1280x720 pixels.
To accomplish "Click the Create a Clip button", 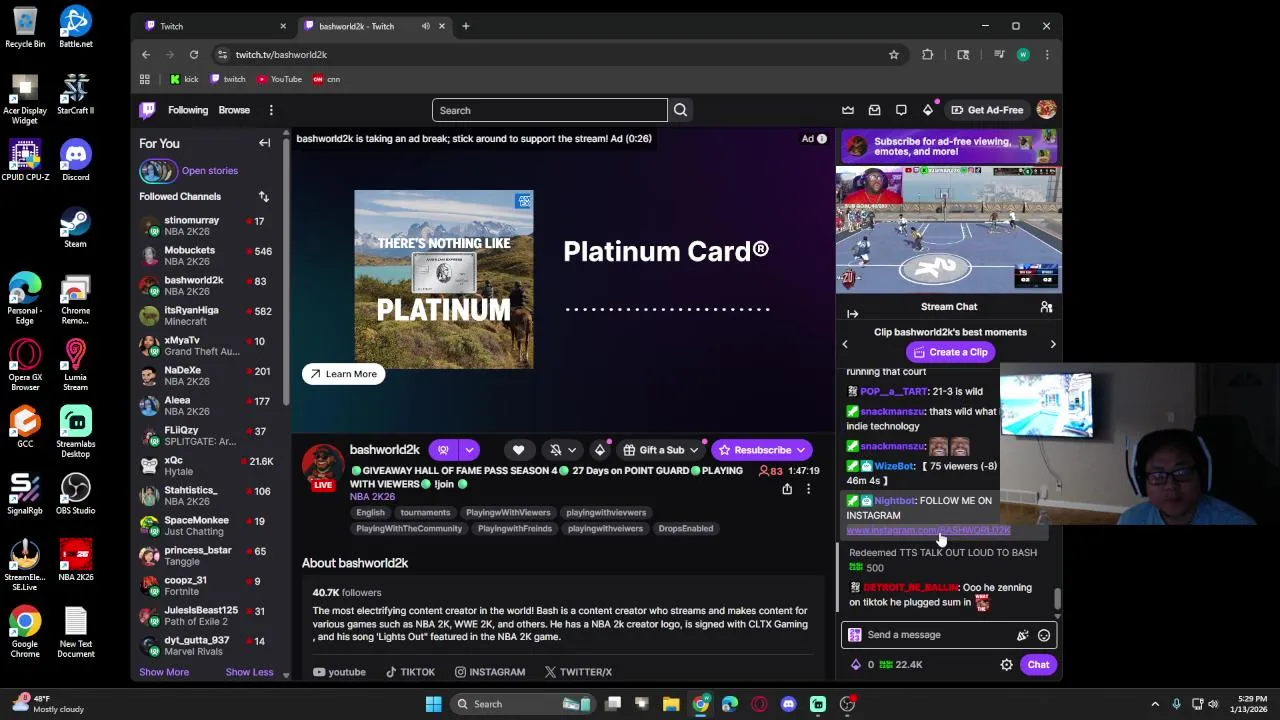I will click(x=951, y=352).
